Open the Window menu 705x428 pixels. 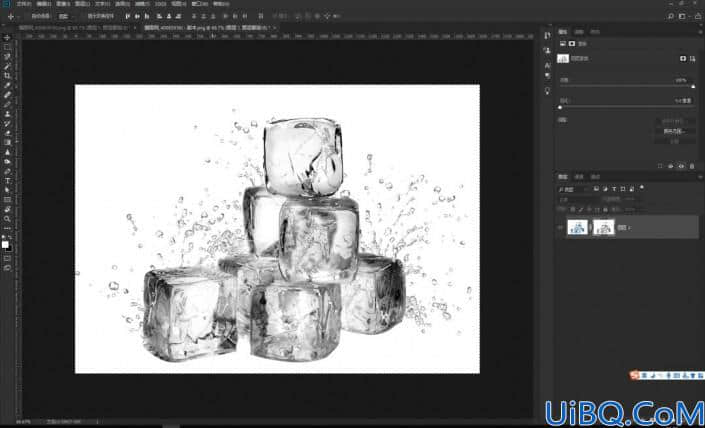point(200,4)
